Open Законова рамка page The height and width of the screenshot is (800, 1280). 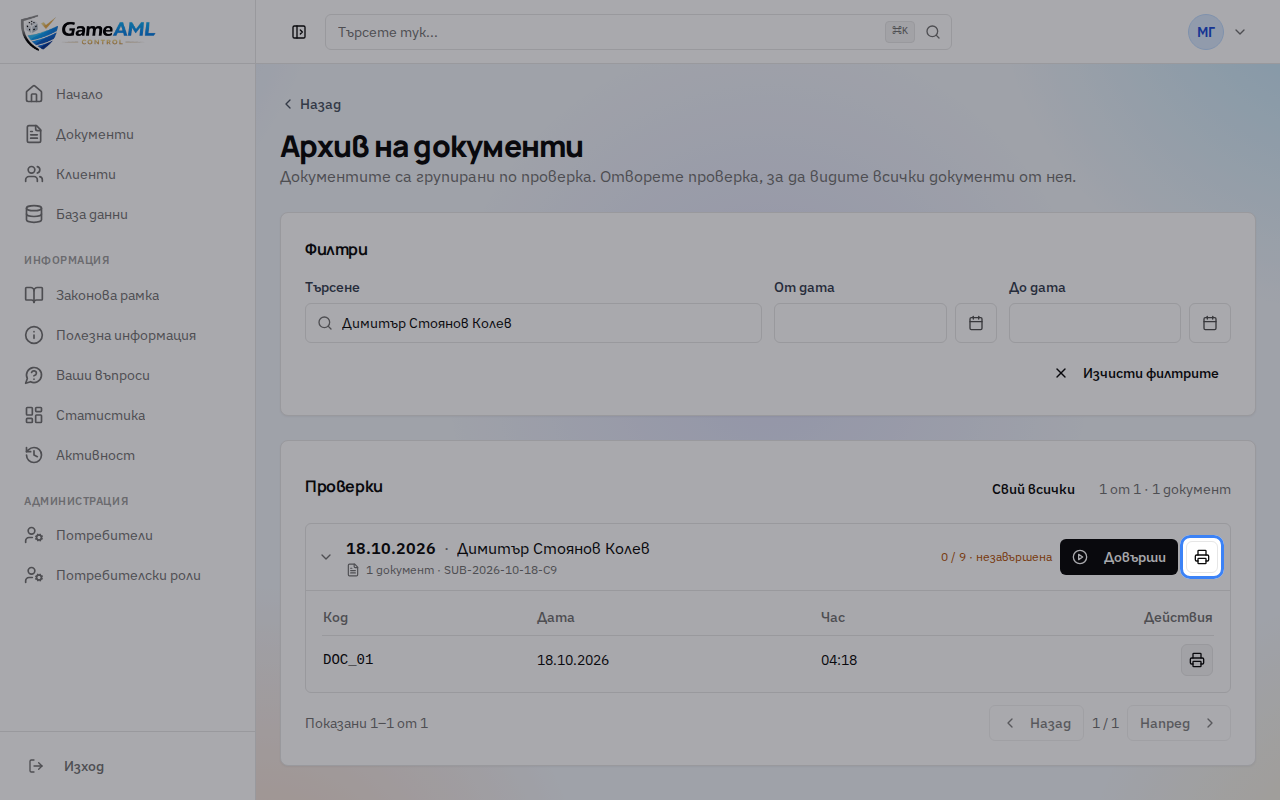pyautogui.click(x=127, y=295)
